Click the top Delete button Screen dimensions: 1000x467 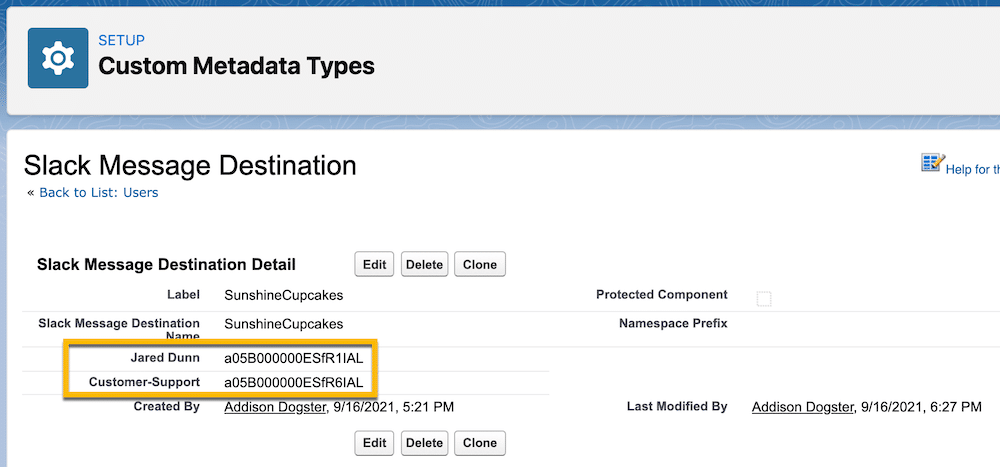[x=425, y=265]
